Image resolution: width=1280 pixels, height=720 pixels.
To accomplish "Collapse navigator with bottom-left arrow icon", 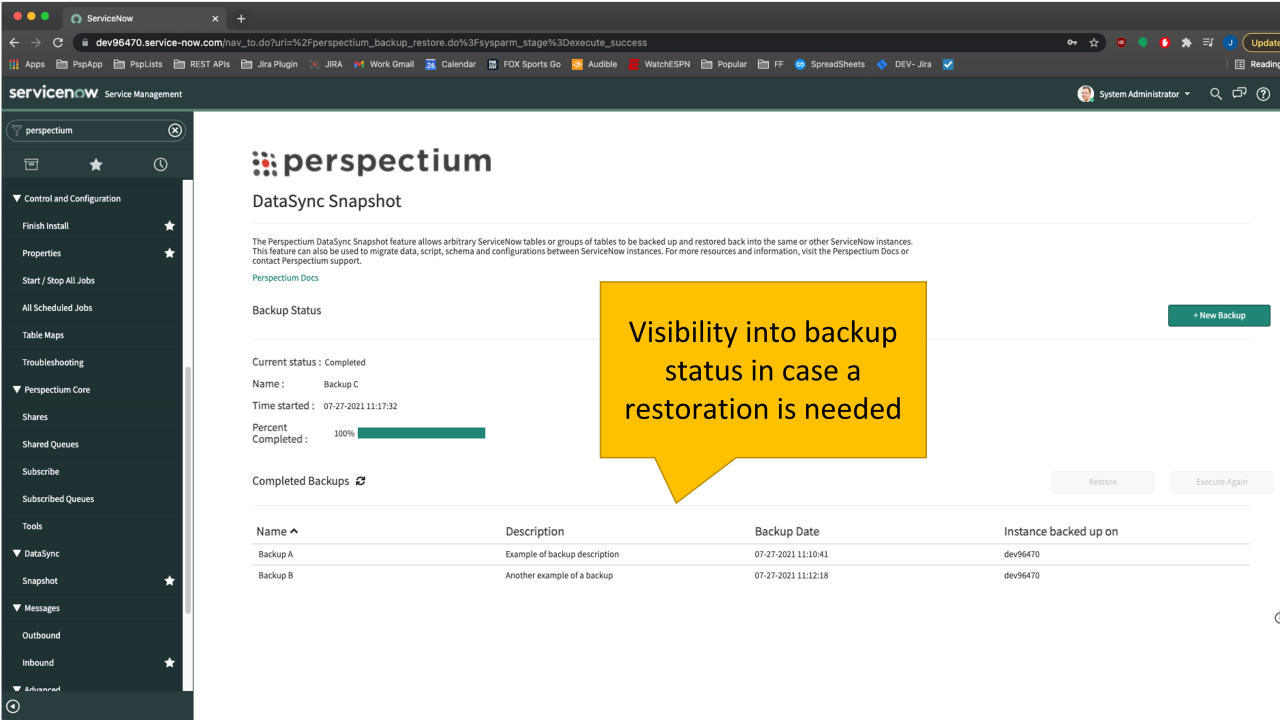I will pyautogui.click(x=13, y=706).
